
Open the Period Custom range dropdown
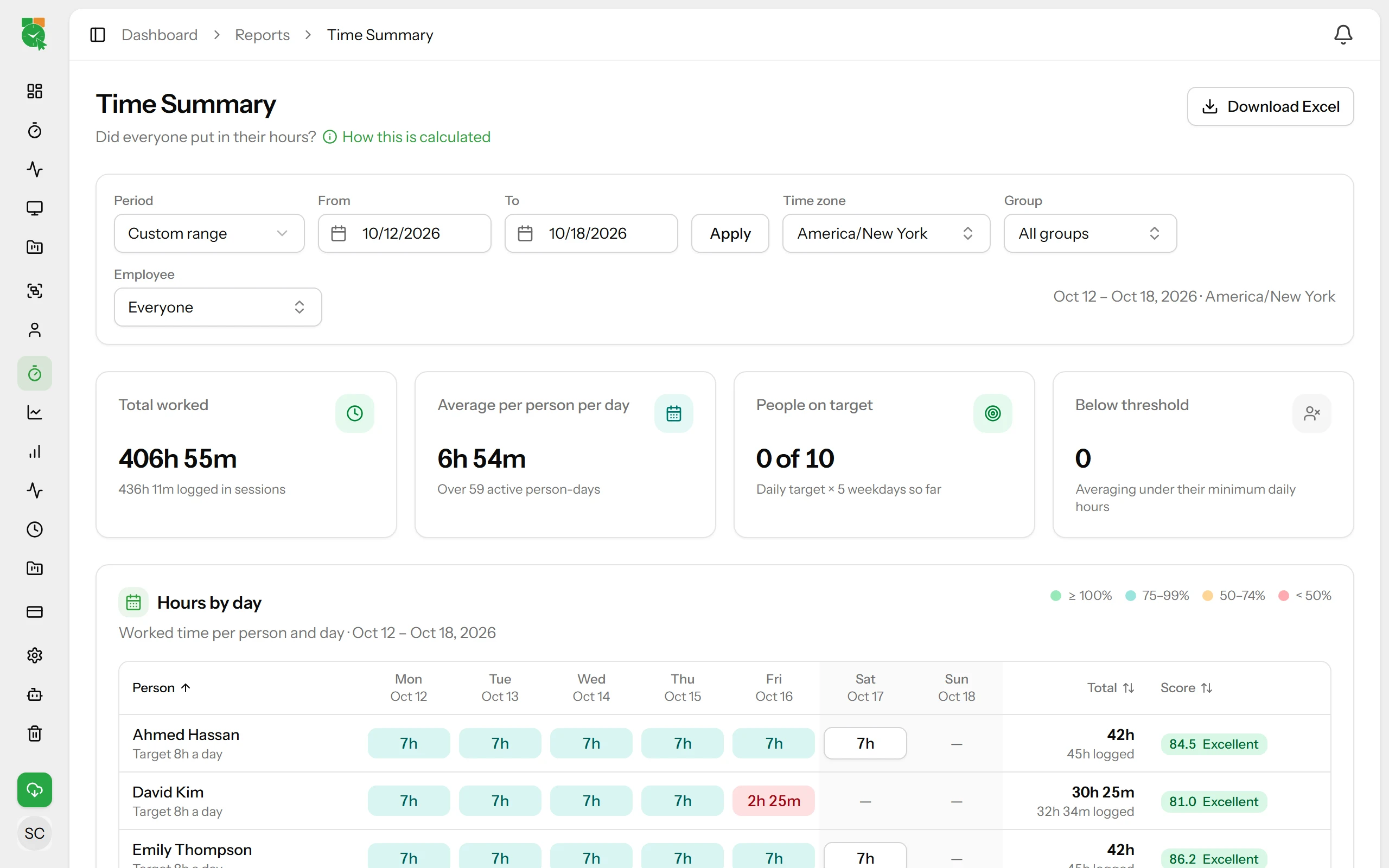[209, 234]
